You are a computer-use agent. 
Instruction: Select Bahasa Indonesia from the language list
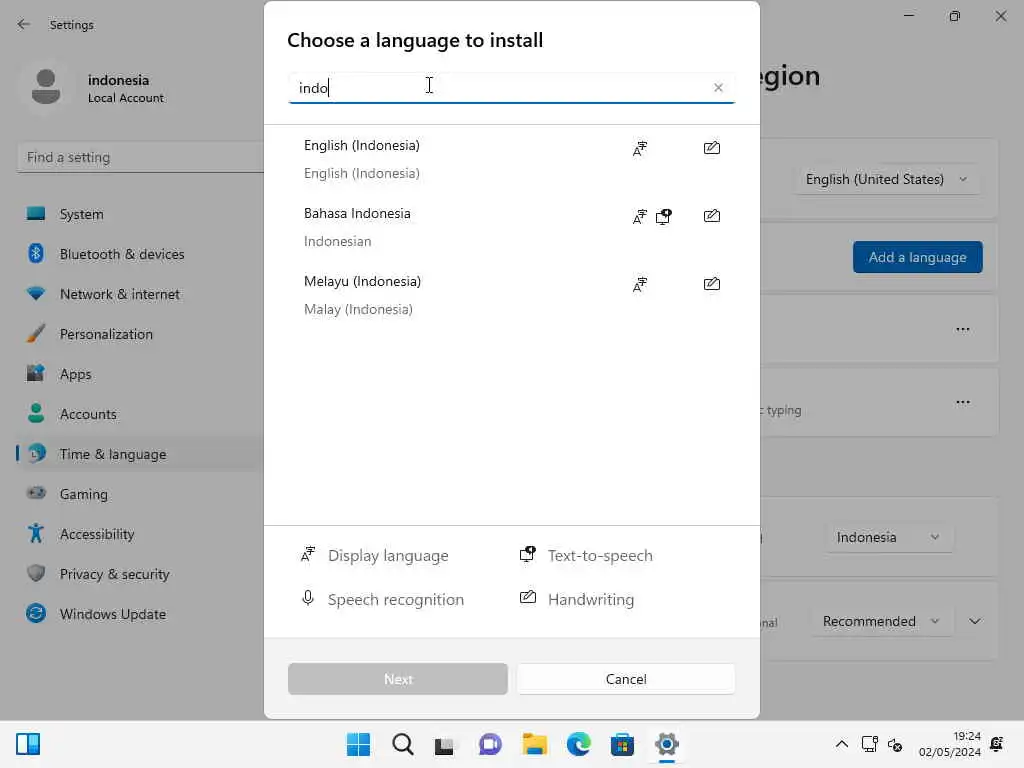512,227
